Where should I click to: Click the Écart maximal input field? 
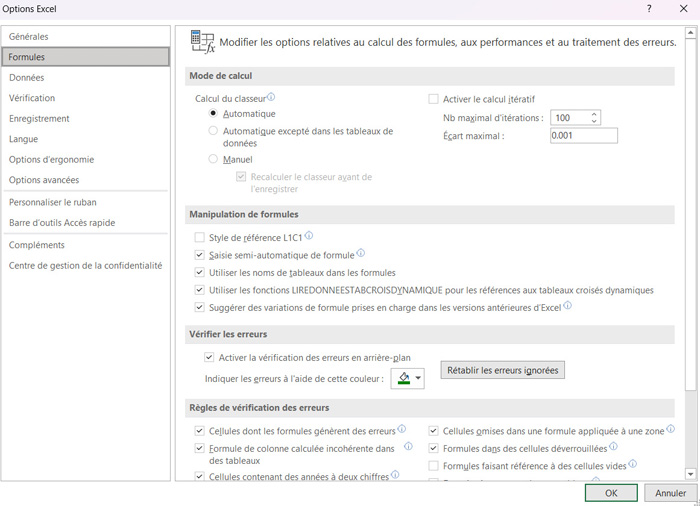coord(583,136)
